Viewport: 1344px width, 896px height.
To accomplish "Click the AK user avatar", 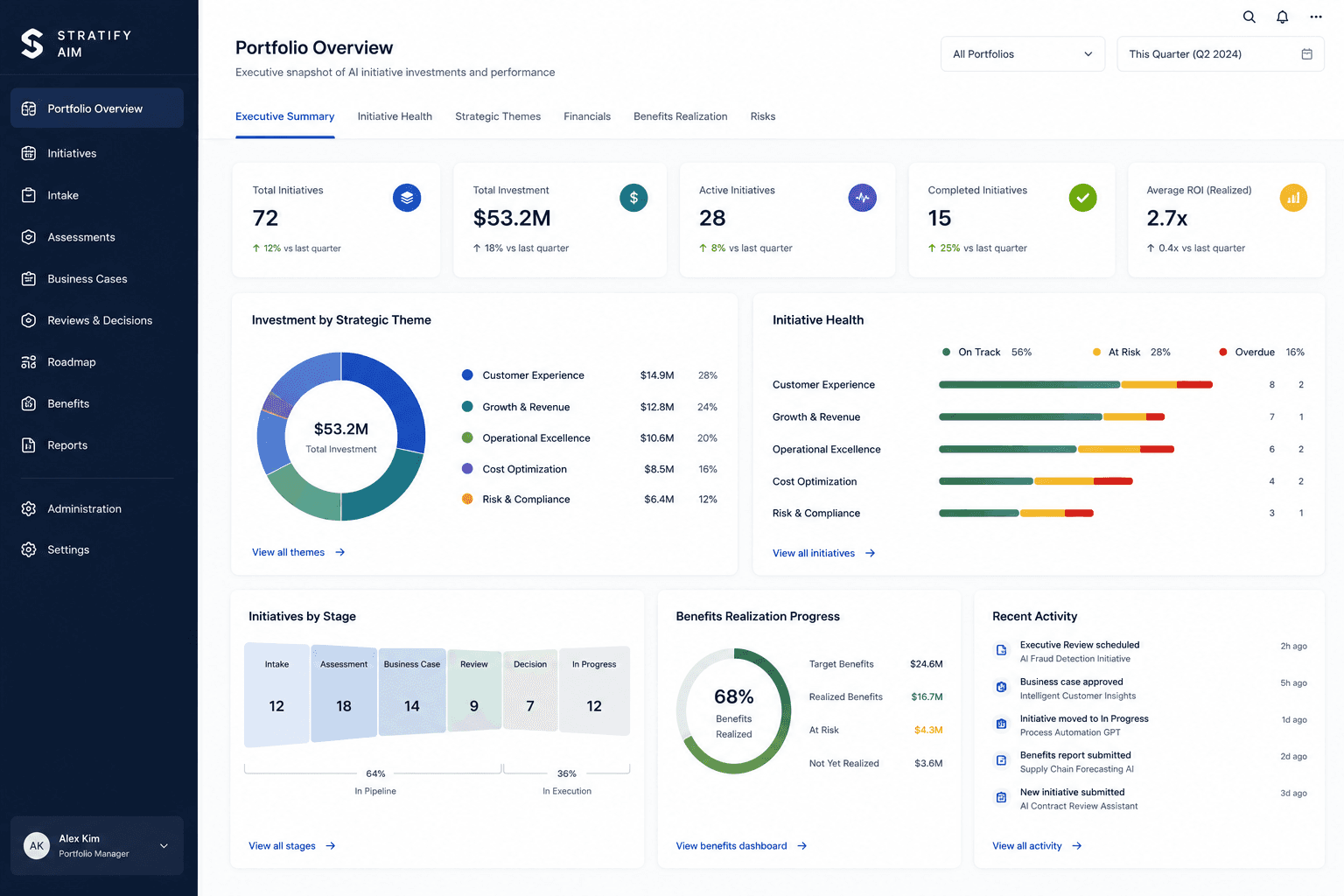I will click(37, 845).
